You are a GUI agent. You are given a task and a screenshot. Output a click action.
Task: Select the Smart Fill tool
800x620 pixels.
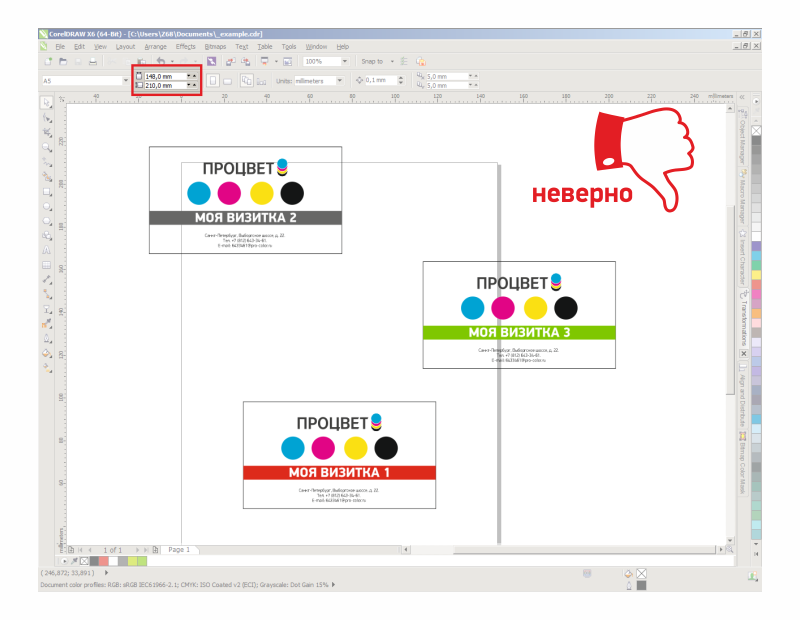click(x=47, y=177)
